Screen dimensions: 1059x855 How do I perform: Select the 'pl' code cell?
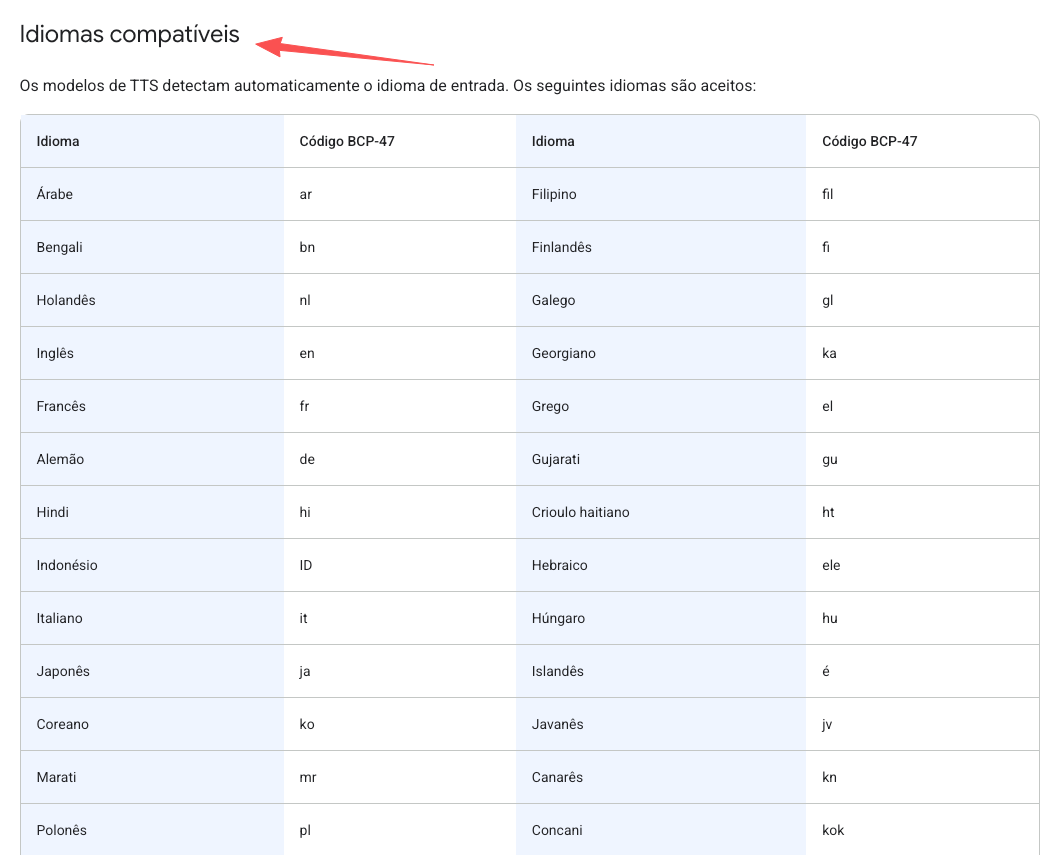(x=400, y=830)
